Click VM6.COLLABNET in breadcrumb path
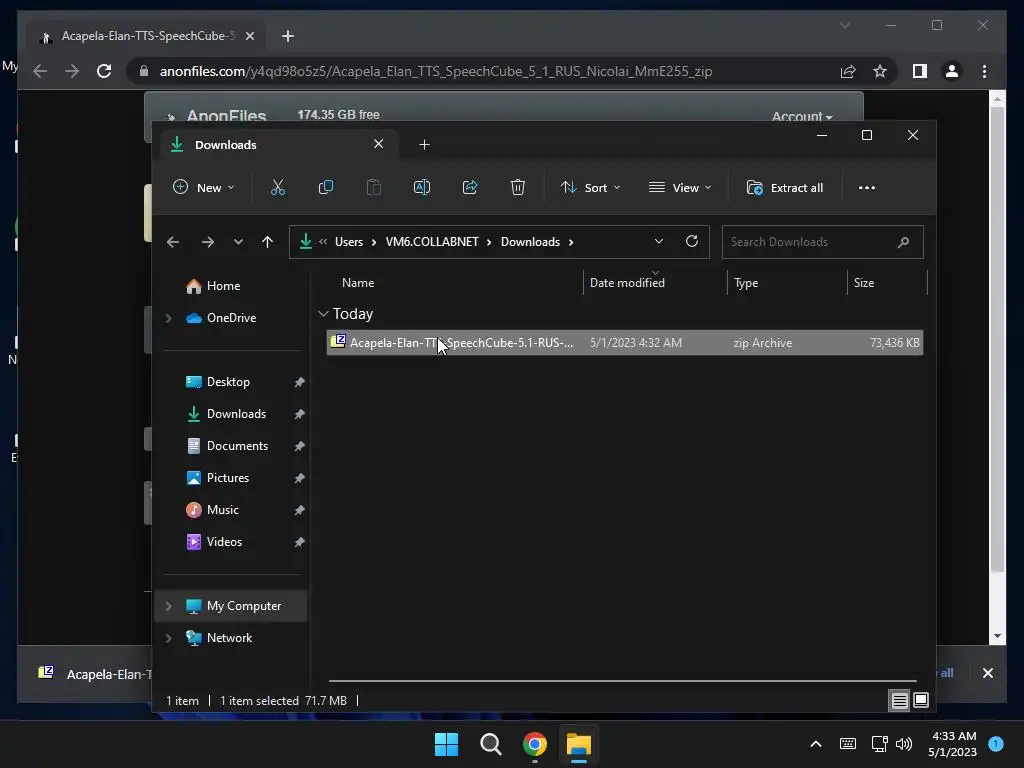1024x768 pixels. [432, 242]
